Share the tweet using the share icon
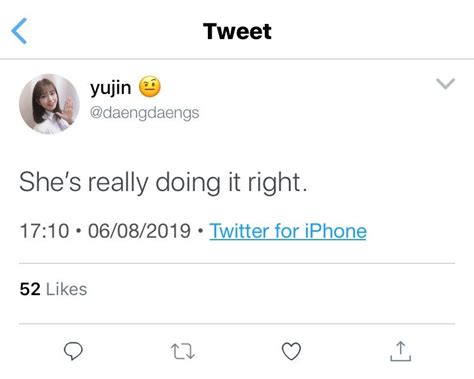The width and height of the screenshot is (474, 379). coord(400,351)
